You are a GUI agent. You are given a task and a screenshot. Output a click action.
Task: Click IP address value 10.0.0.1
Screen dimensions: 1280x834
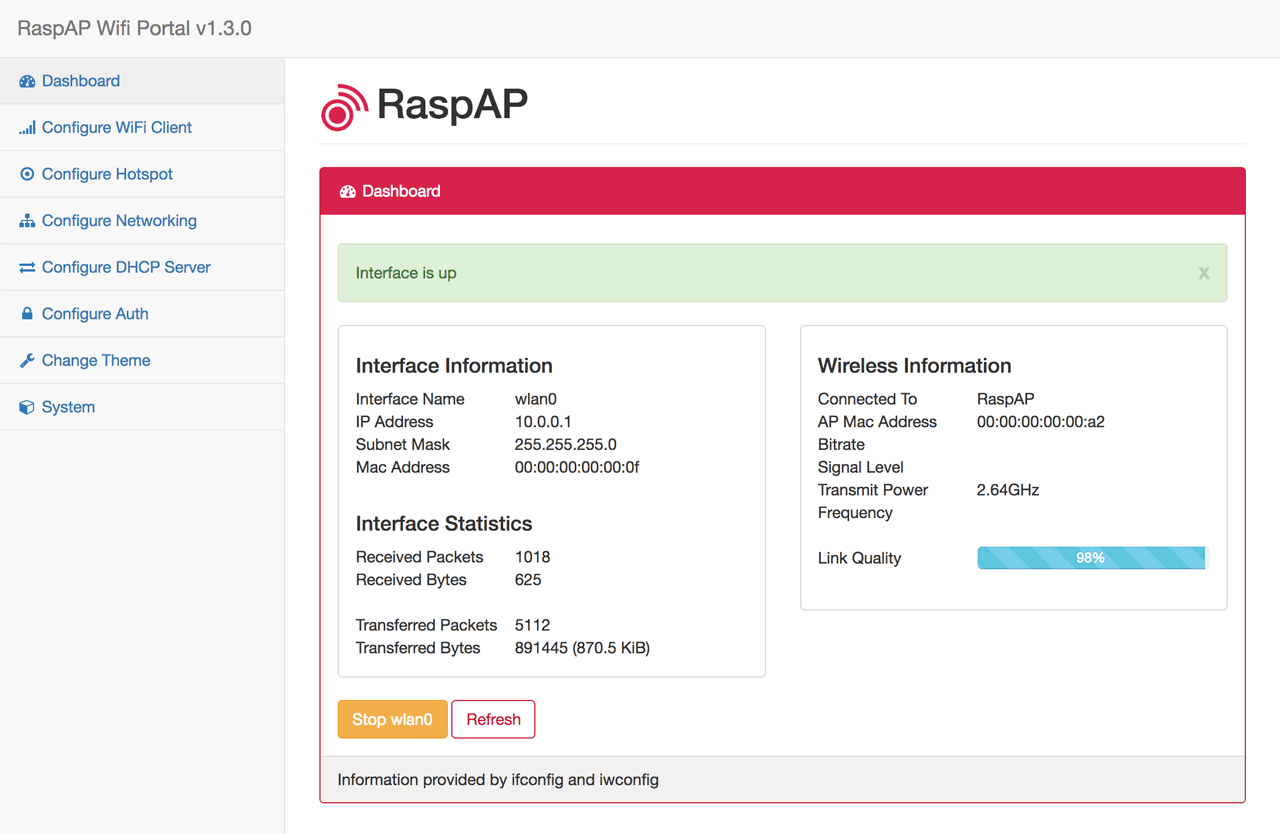[543, 422]
